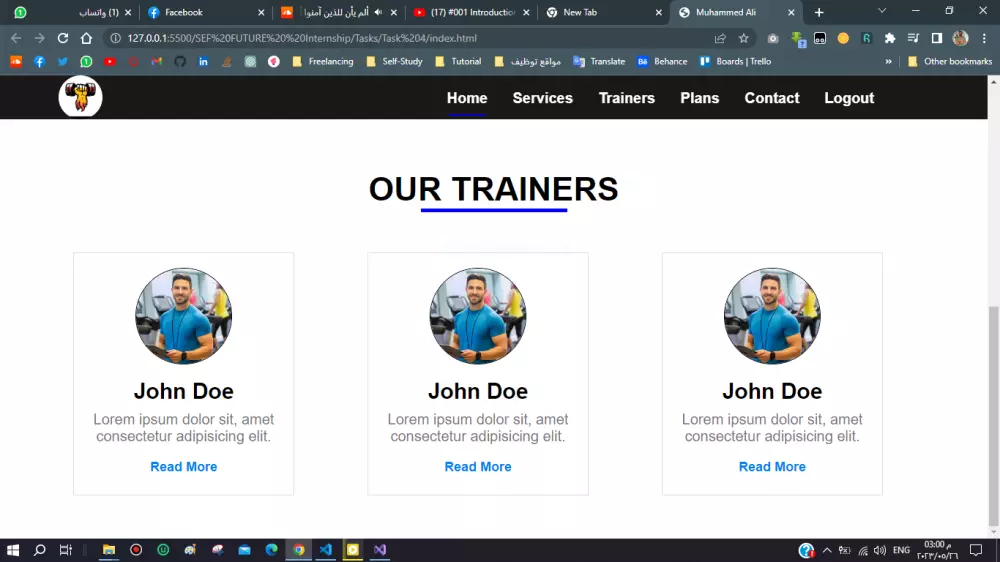Click the screenshot camera extension icon
The image size is (1000, 562).
pos(773,38)
